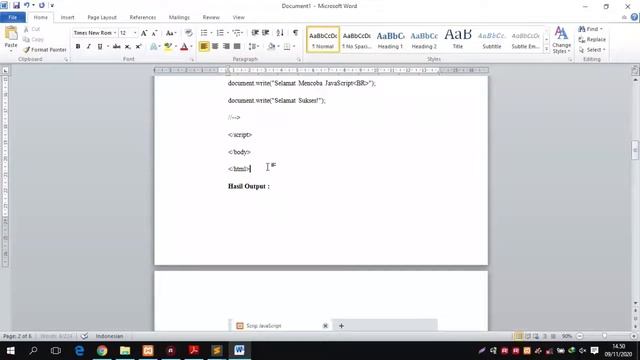
Task: Click the Cut command
Action: click(x=31, y=29)
